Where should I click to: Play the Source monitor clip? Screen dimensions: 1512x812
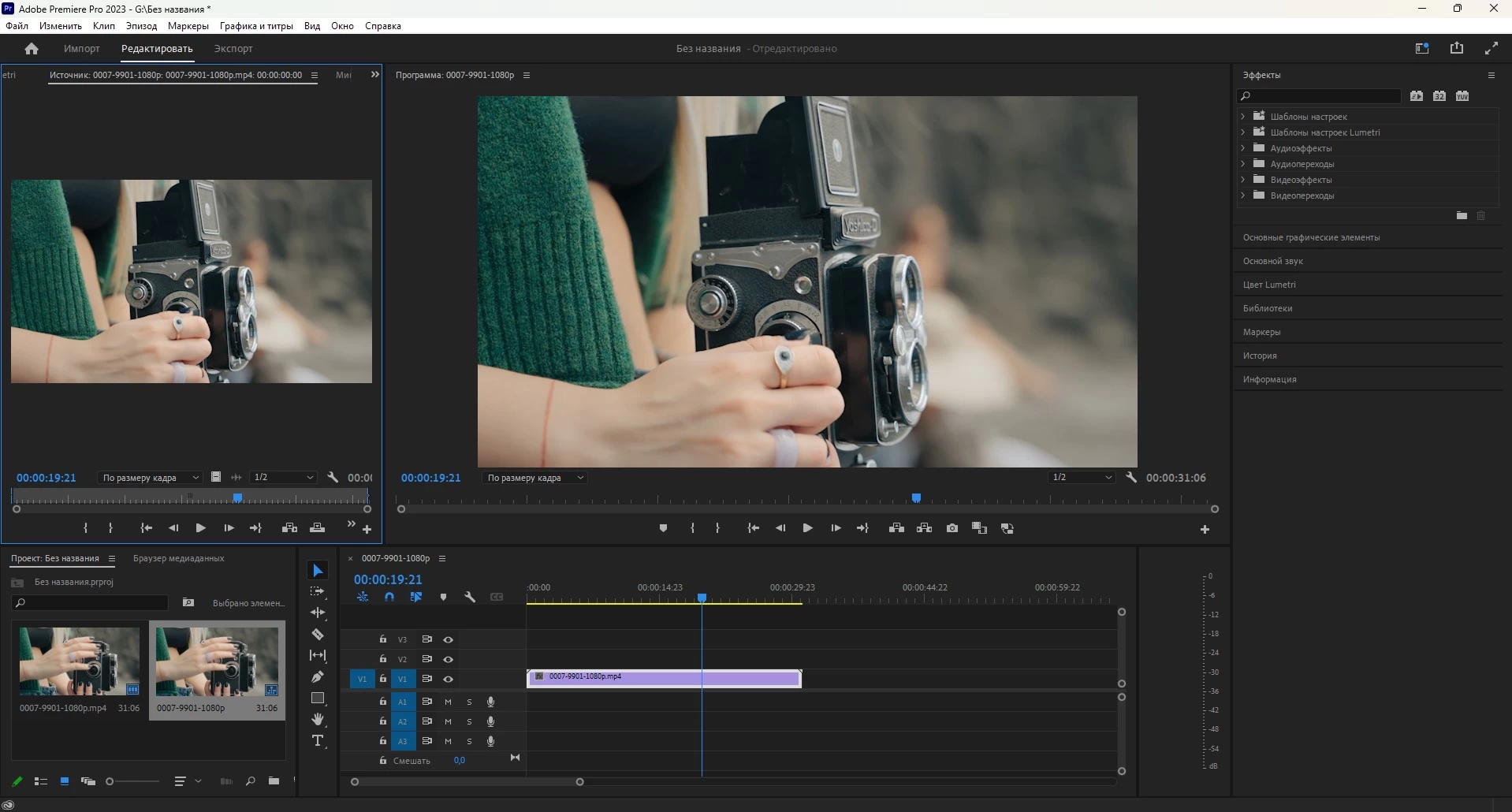(200, 528)
